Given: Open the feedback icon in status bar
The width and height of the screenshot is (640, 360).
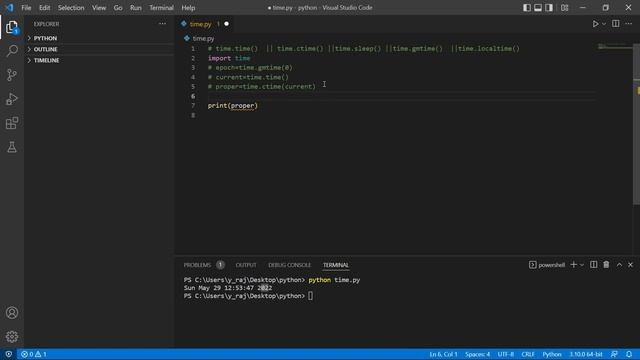Looking at the screenshot, I should click(614, 354).
